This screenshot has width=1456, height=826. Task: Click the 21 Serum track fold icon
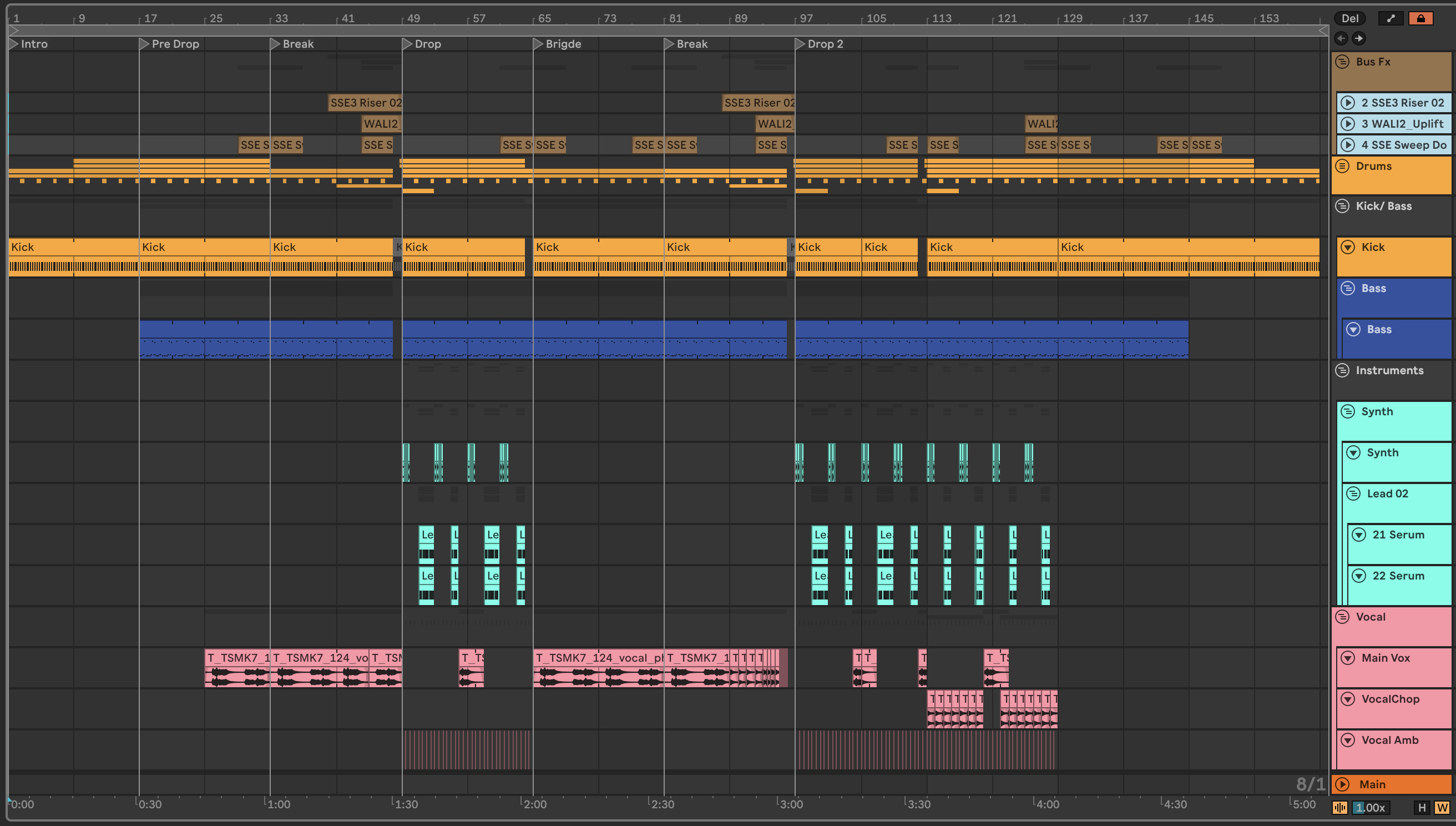pos(1358,535)
